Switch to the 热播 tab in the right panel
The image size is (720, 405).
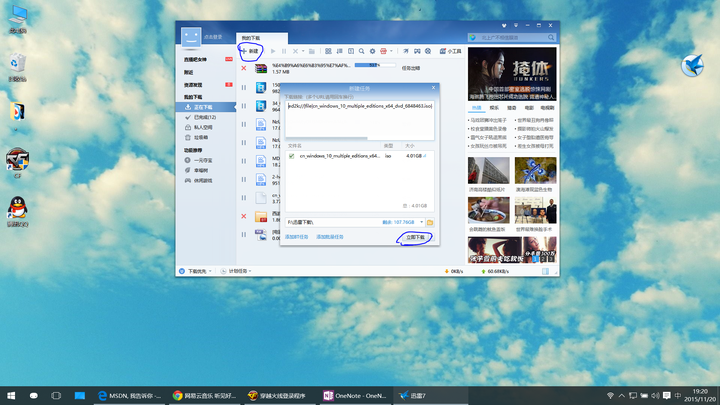coord(477,108)
